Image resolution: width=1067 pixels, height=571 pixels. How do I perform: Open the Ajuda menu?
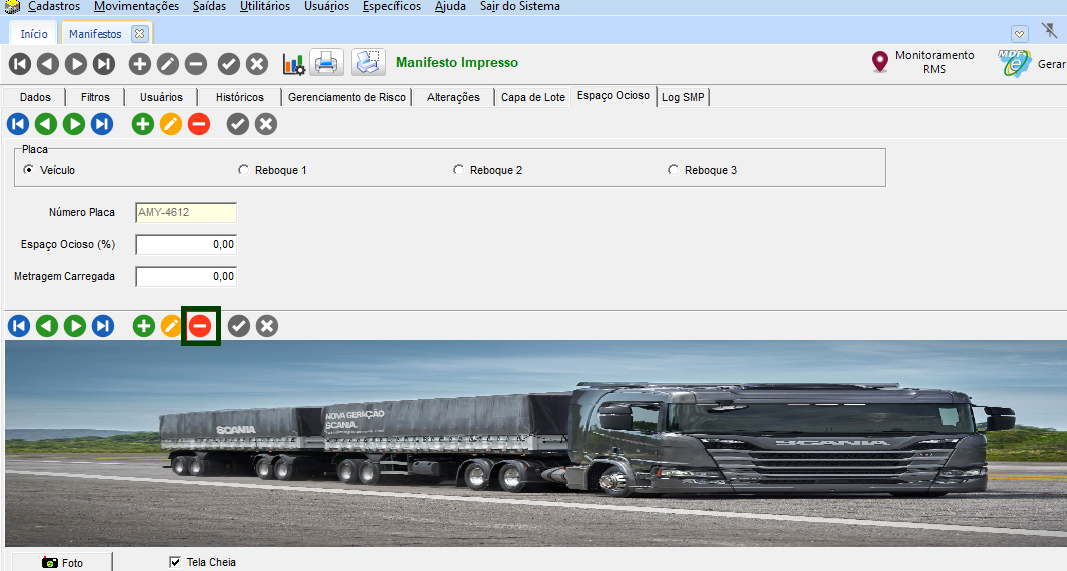coord(450,6)
